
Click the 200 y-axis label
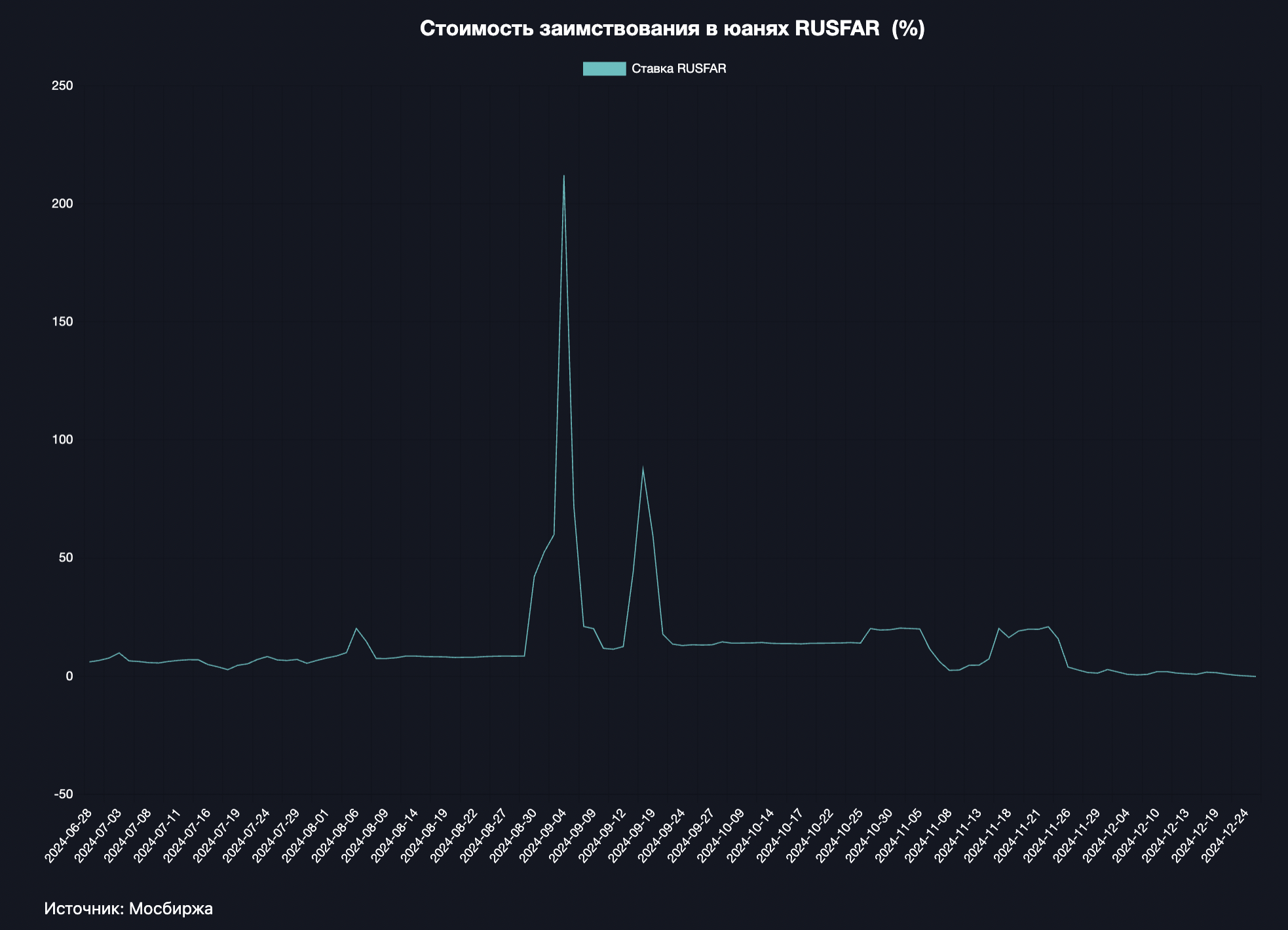[x=62, y=204]
